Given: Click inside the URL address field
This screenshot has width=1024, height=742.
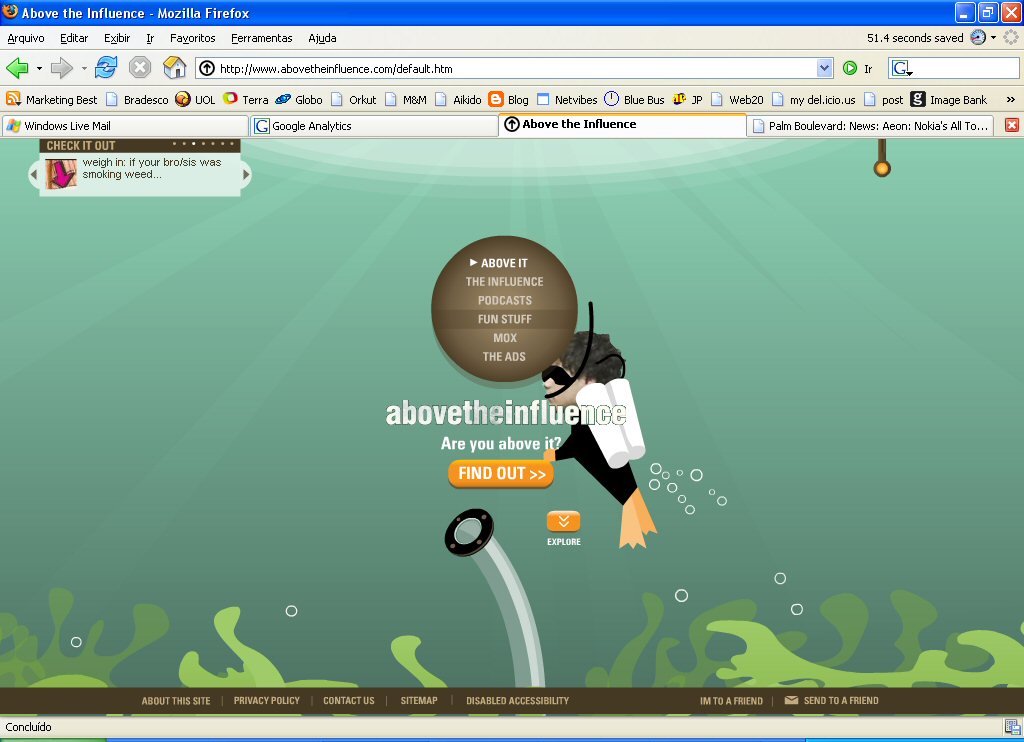Looking at the screenshot, I should [x=516, y=69].
